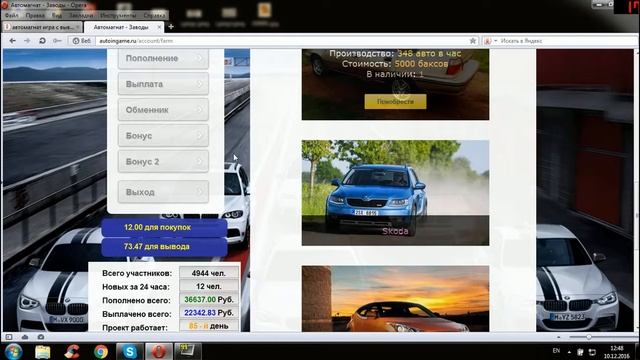Click the Web security badge in address bar
Image resolution: width=640 pixels, height=360 pixels.
pos(82,41)
